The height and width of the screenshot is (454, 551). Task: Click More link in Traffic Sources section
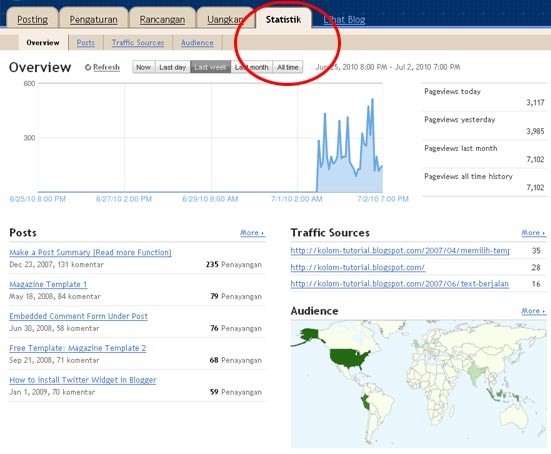(x=533, y=233)
